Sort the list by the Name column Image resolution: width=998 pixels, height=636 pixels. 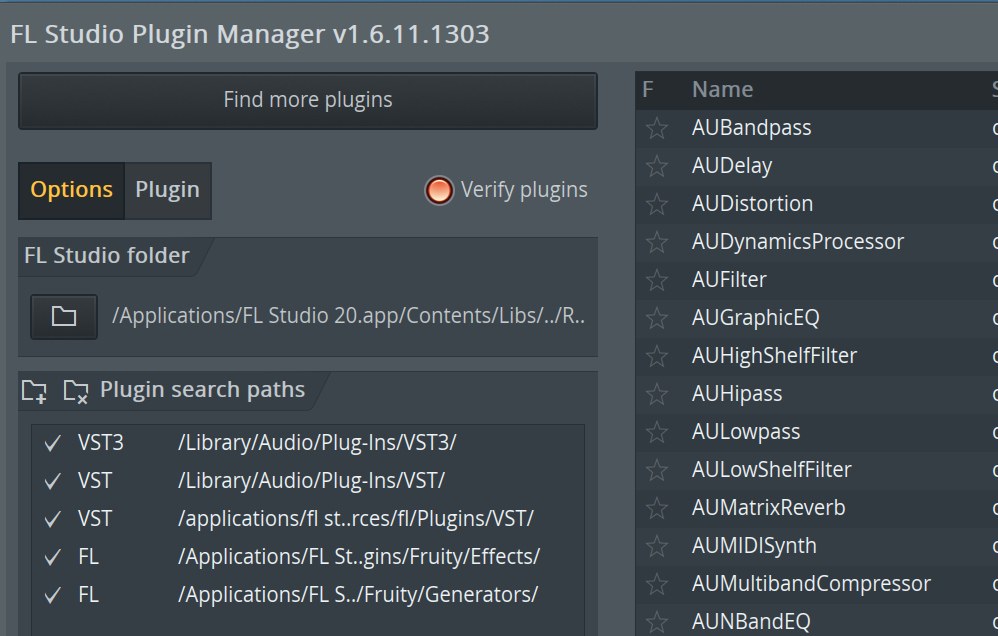(x=722, y=90)
